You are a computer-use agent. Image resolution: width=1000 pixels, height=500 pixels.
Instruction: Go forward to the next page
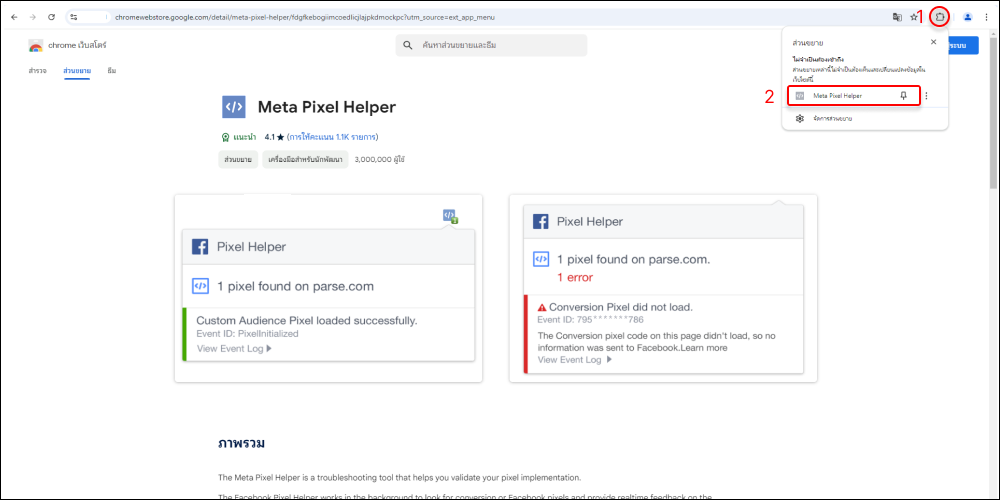coord(33,17)
